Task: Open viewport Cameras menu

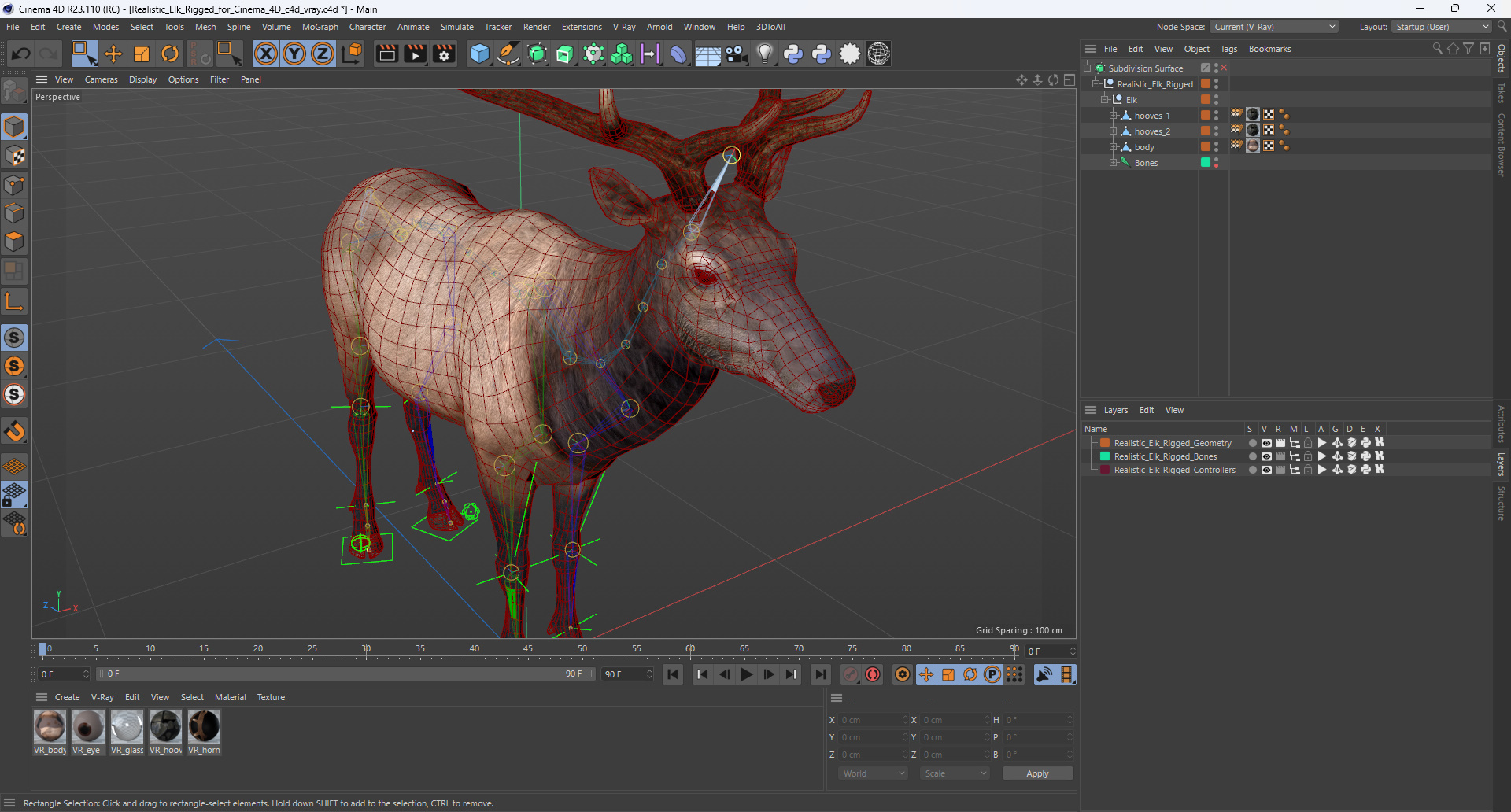Action: tap(101, 79)
